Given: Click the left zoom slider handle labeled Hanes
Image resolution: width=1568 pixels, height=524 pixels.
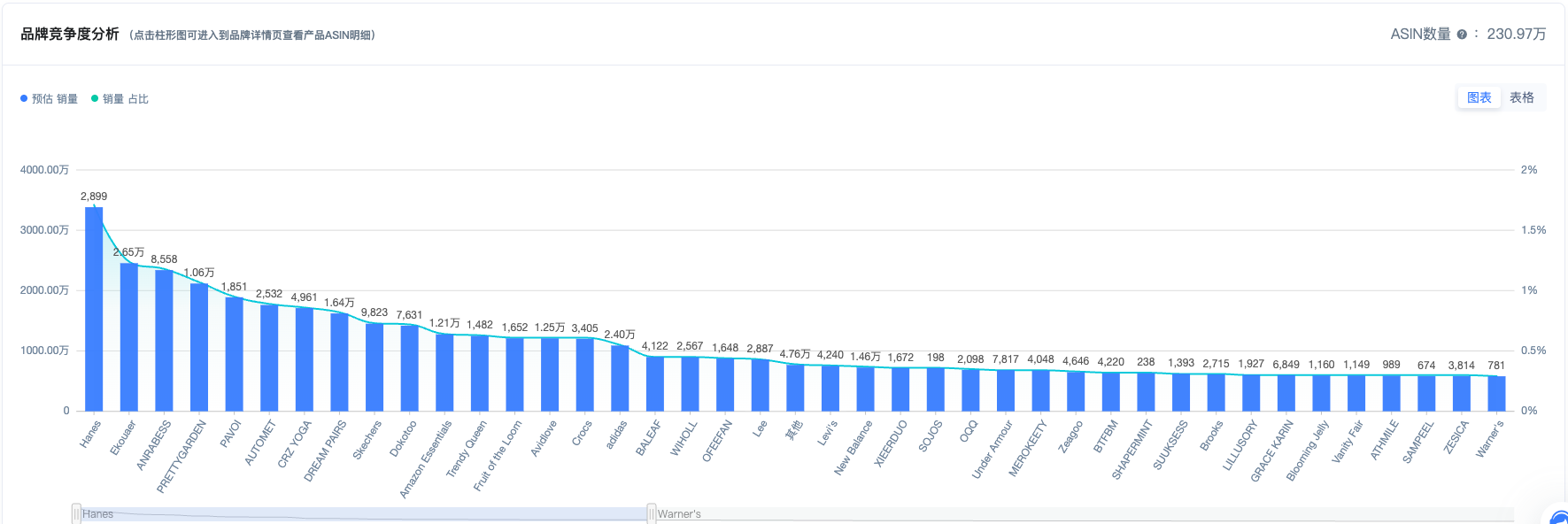Looking at the screenshot, I should click(76, 513).
